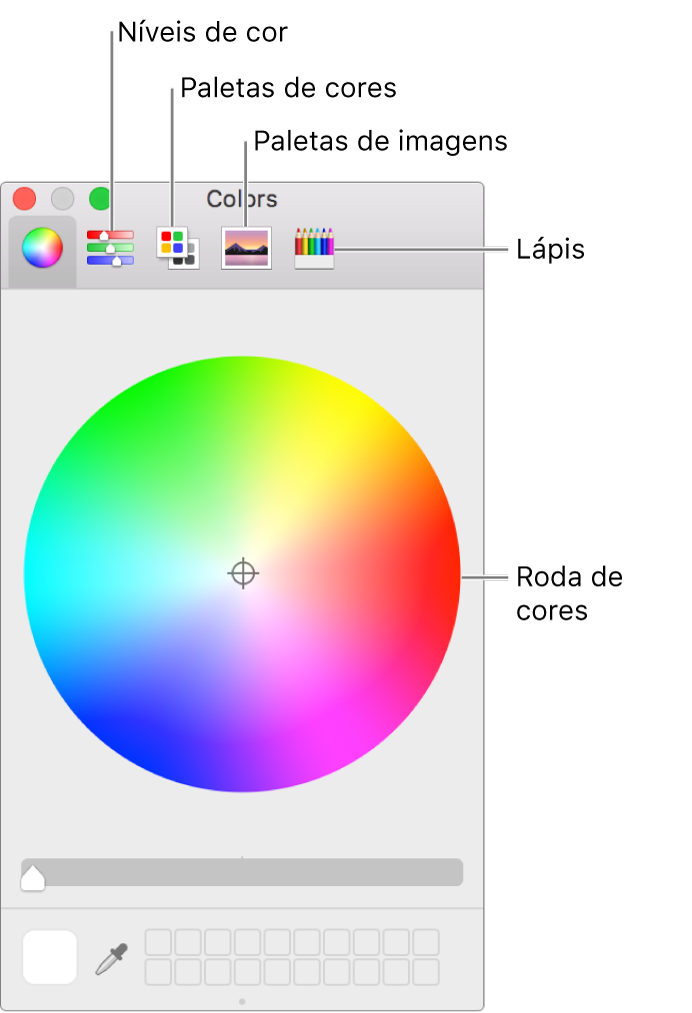Pick a color with the eyedropper tool
This screenshot has height=1013, width=692.
coord(112,959)
